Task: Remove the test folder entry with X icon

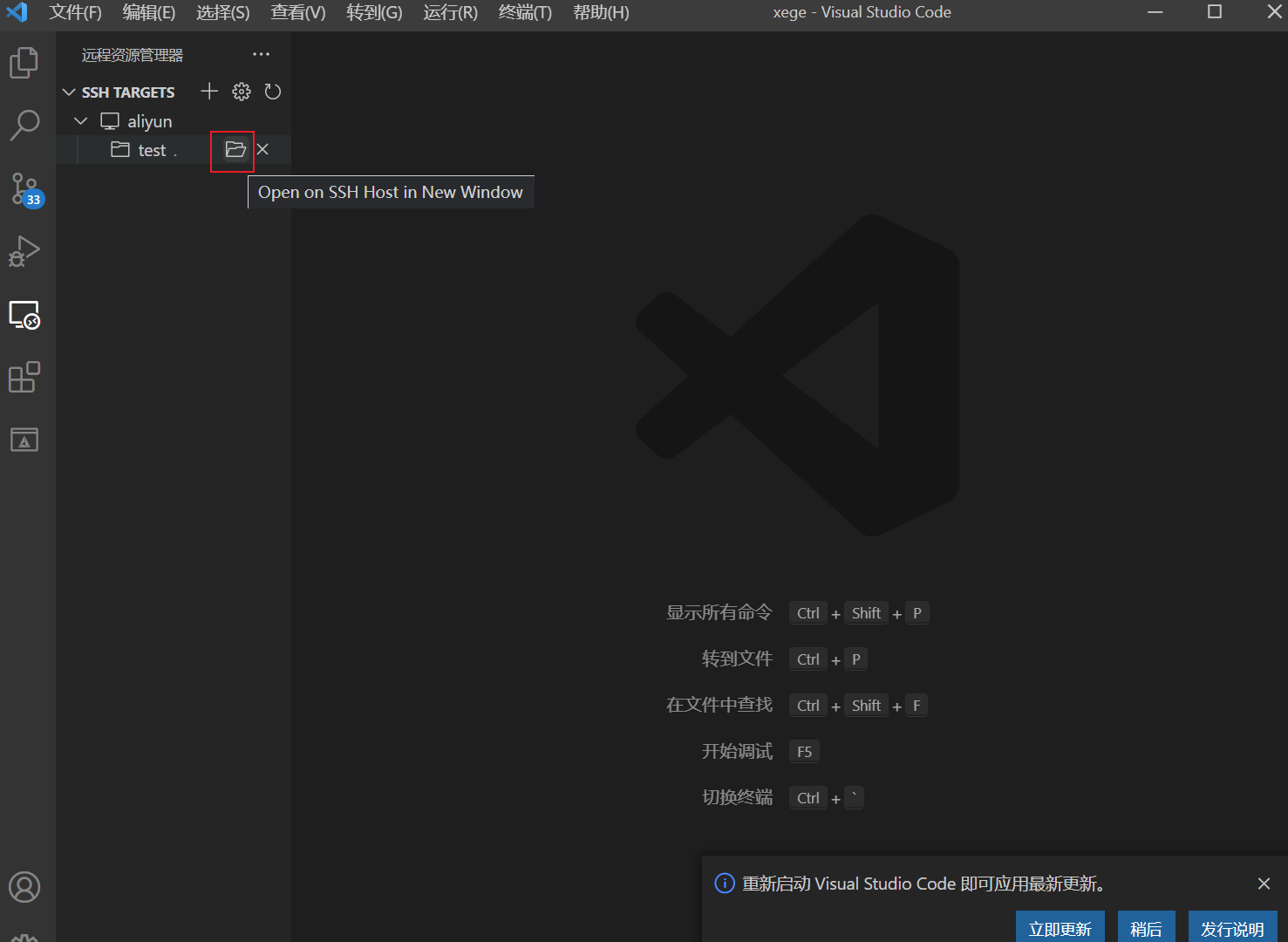Action: click(262, 149)
